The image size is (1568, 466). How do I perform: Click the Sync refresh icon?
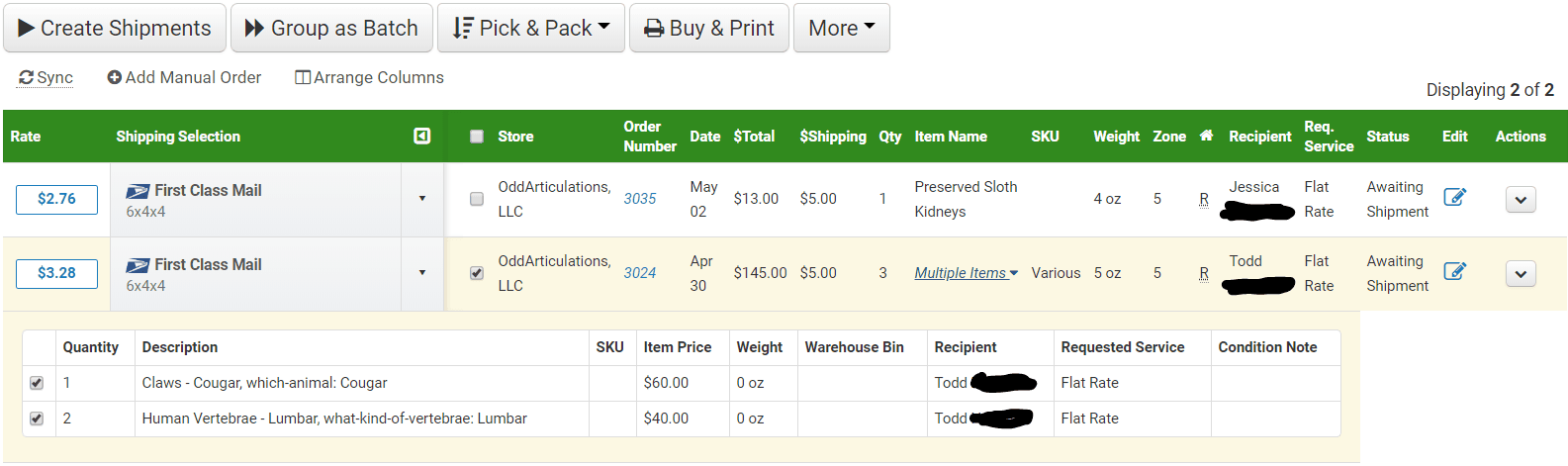click(27, 77)
